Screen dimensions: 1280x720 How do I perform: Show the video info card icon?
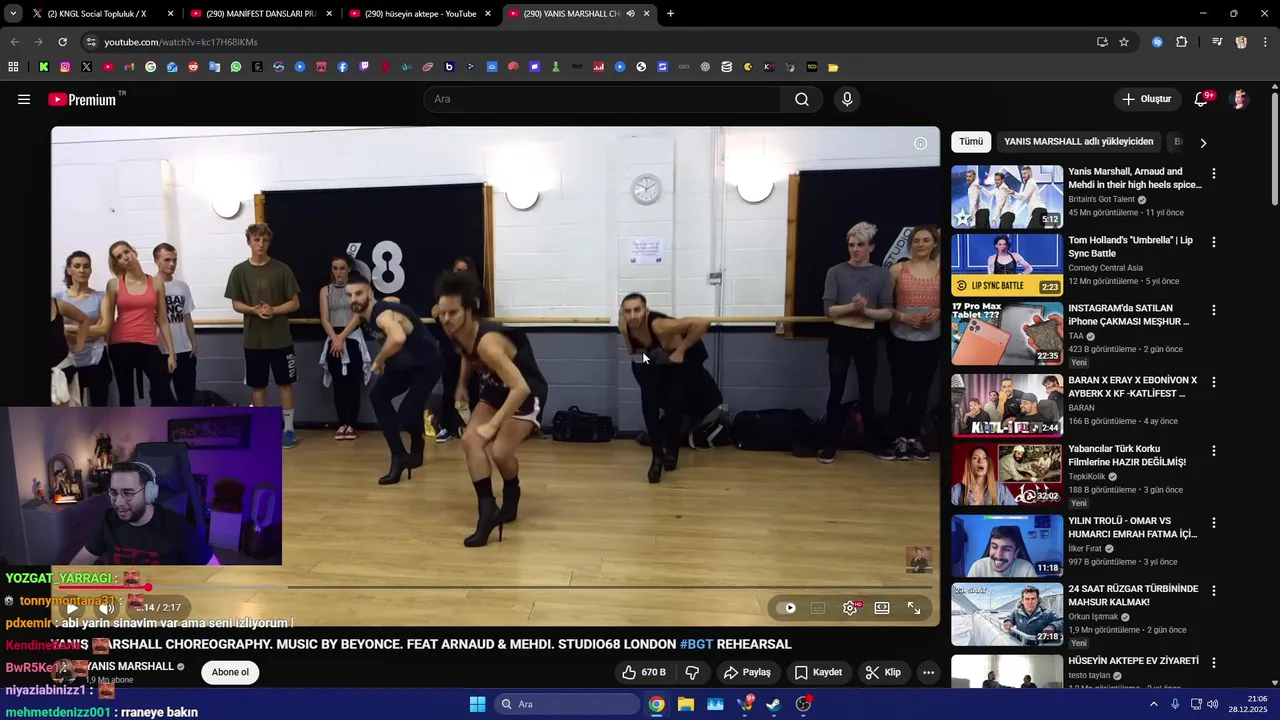921,143
